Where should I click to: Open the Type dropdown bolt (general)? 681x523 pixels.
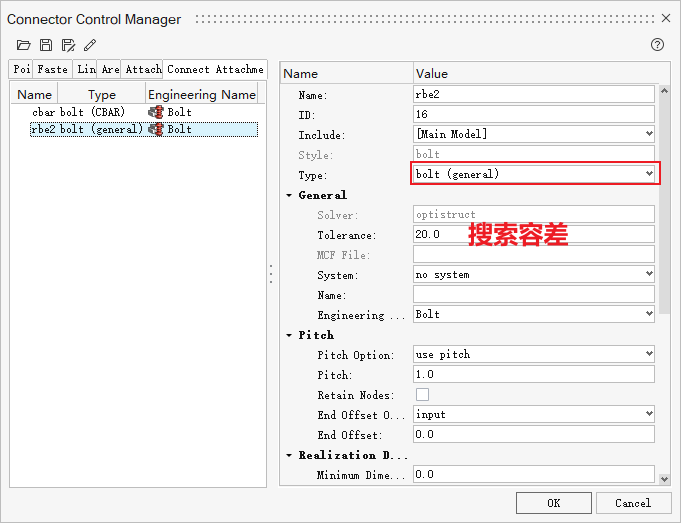[x=534, y=174]
